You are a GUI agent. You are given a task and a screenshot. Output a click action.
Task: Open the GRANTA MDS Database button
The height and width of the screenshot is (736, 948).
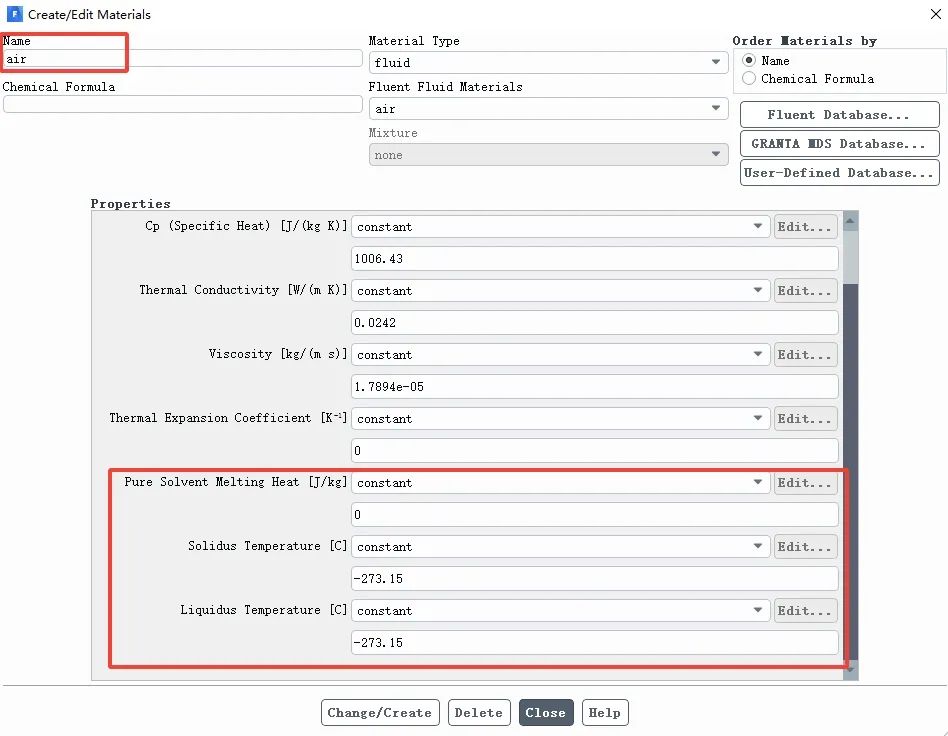tap(839, 144)
